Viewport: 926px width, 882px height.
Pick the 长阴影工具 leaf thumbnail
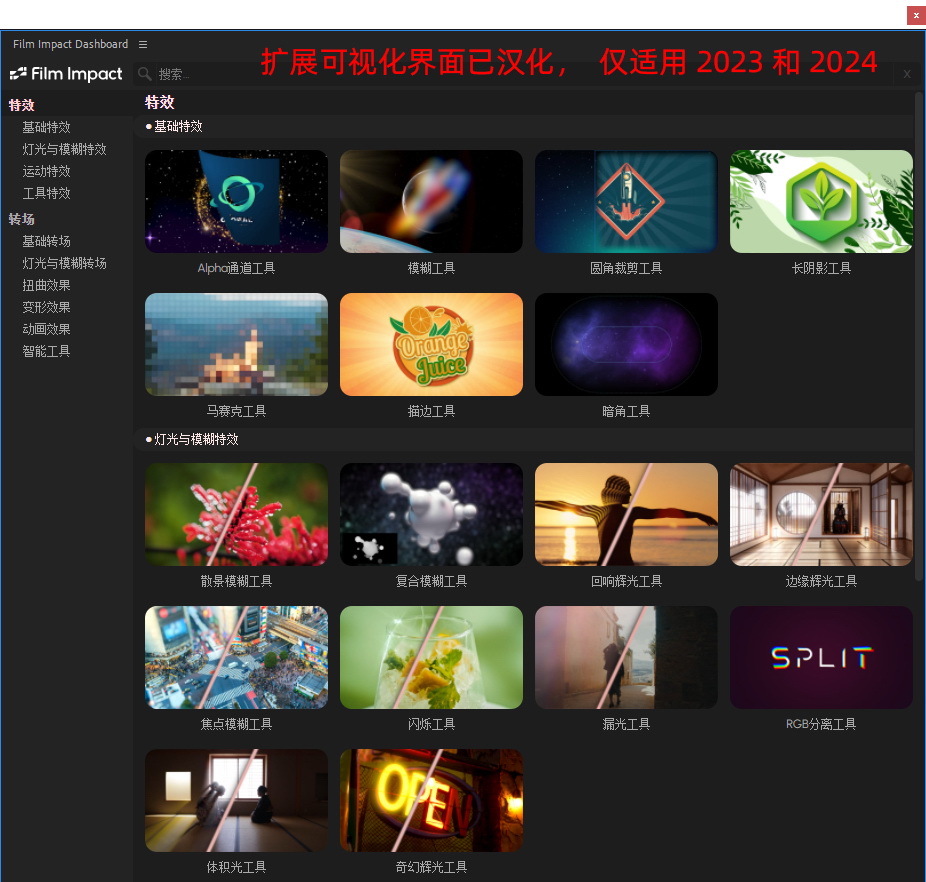point(821,202)
